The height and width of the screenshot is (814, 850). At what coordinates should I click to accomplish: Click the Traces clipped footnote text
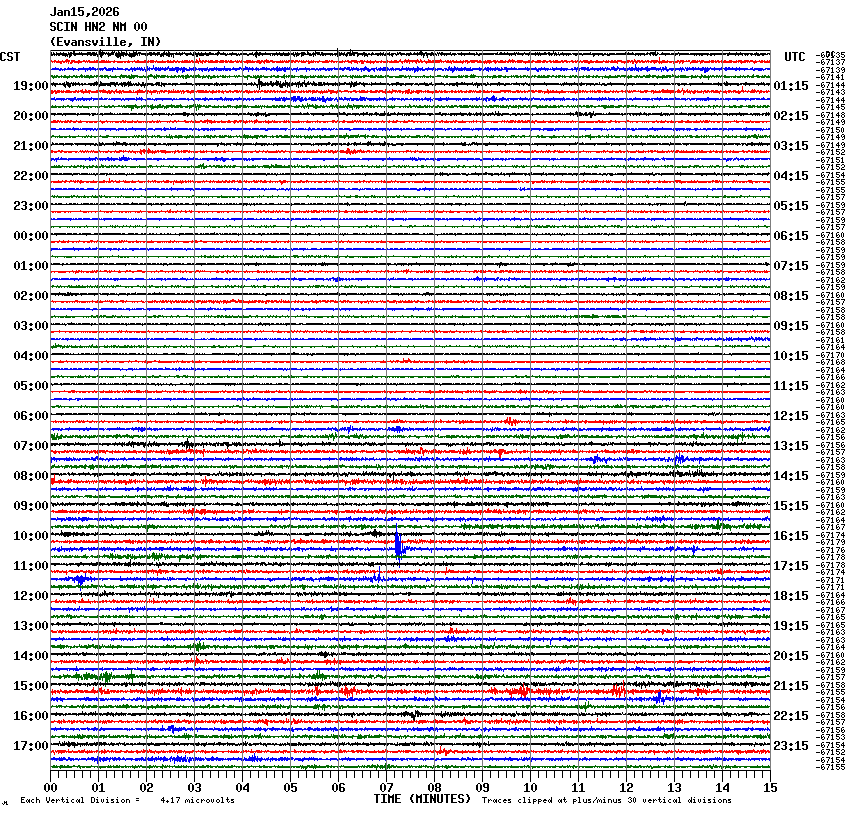click(606, 800)
